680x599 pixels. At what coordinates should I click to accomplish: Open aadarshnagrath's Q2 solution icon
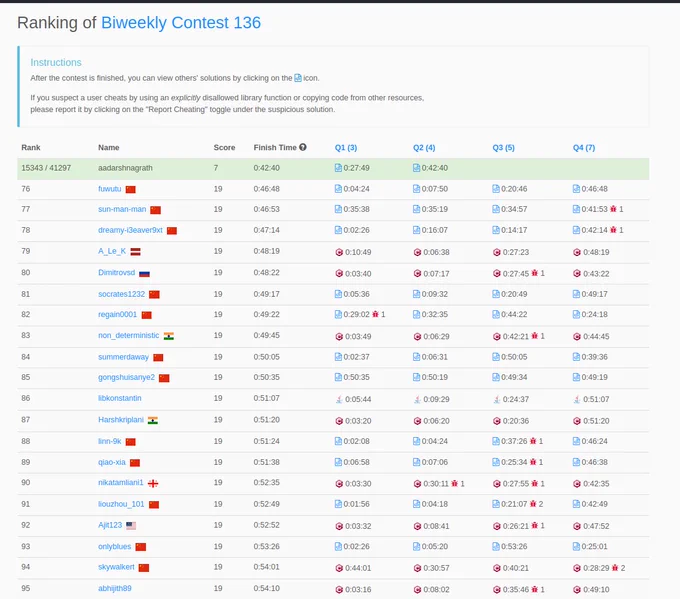tap(416, 168)
